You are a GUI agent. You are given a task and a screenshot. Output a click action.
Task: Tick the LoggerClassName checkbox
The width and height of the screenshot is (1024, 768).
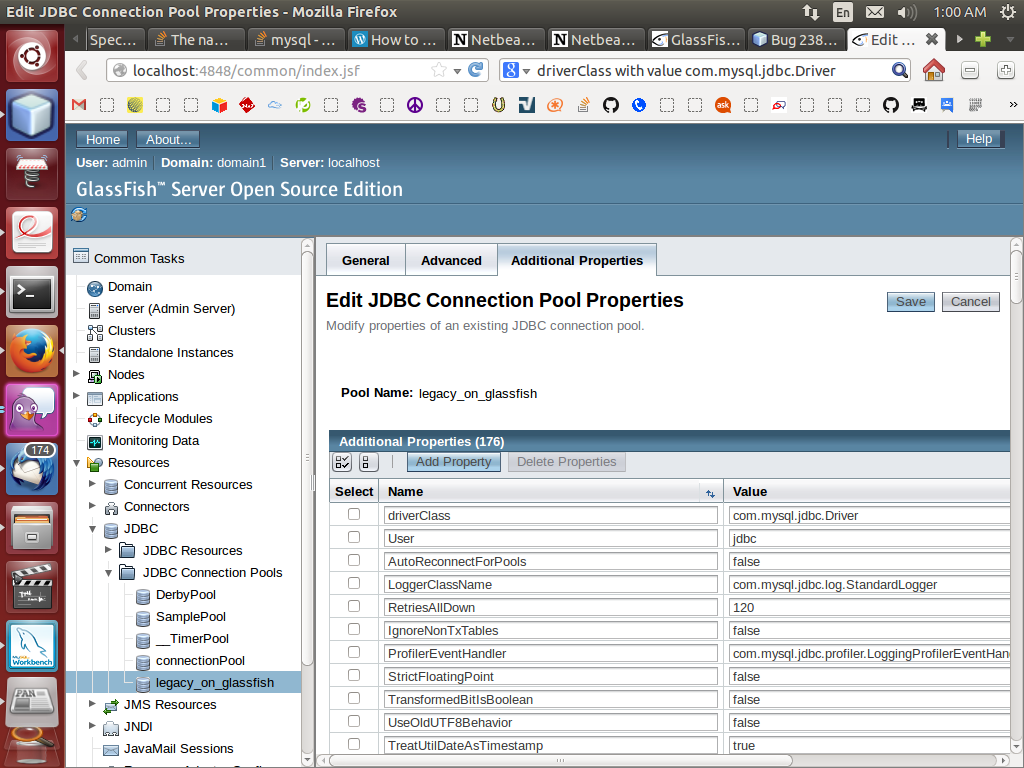pyautogui.click(x=354, y=583)
